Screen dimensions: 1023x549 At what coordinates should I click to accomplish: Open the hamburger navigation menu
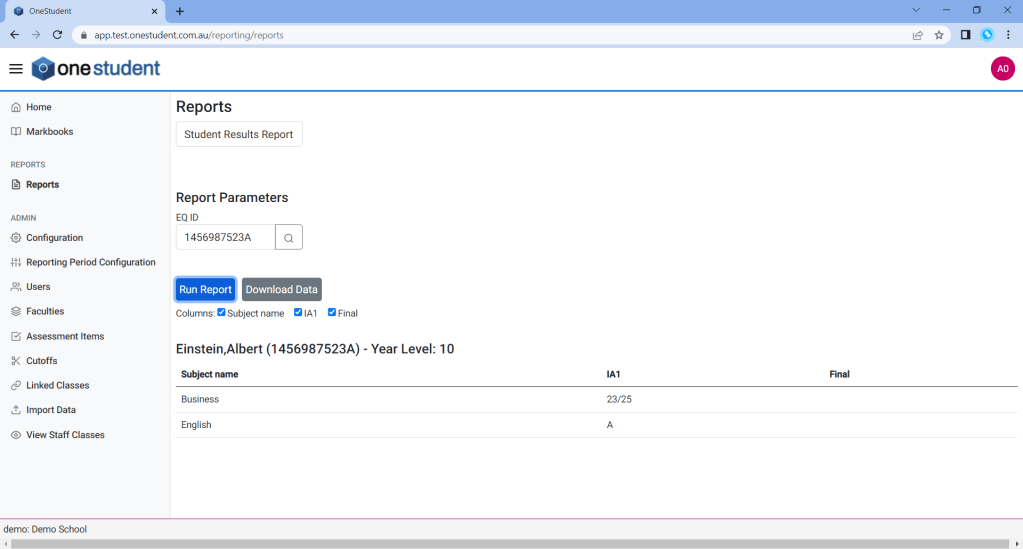[x=15, y=69]
